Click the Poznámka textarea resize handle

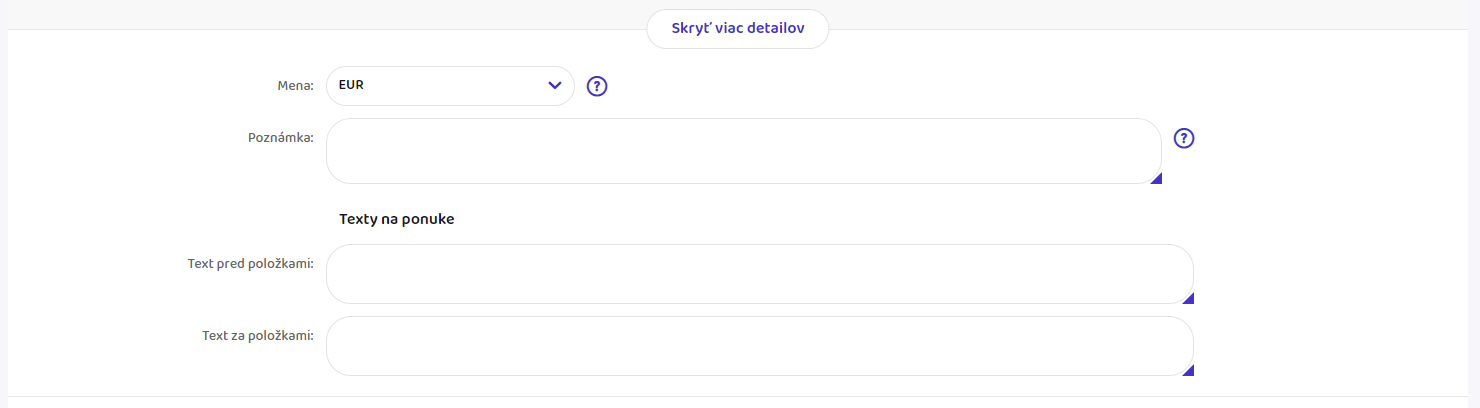coord(1156,178)
